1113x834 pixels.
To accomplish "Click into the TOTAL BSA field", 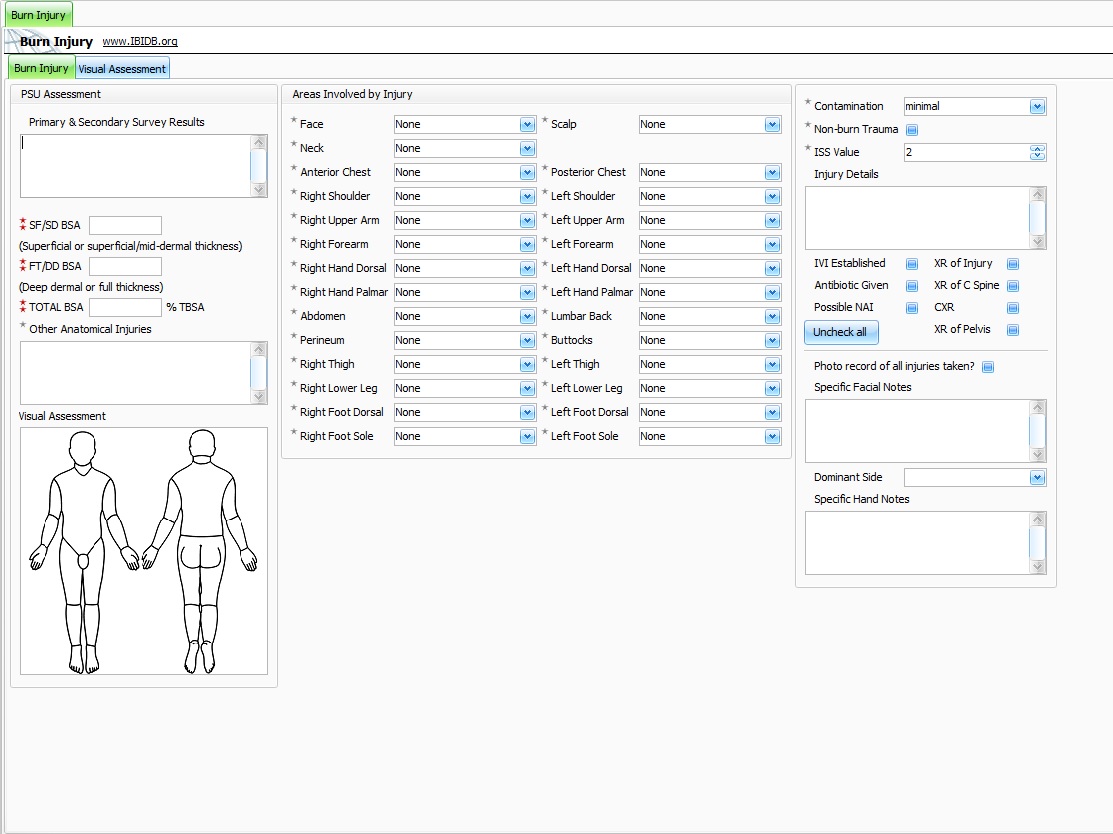I will point(125,308).
